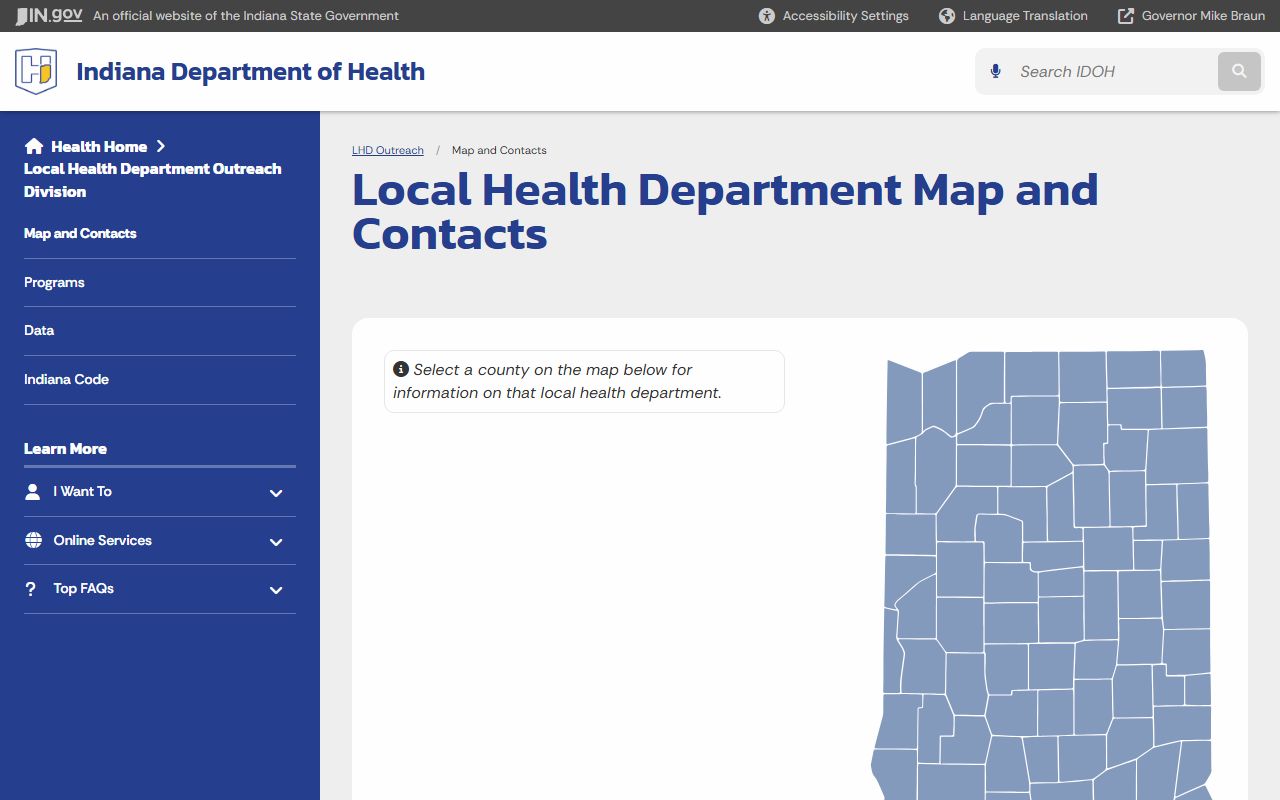This screenshot has height=800, width=1280.
Task: Click the Indiana Department of Health shield logo
Action: pyautogui.click(x=36, y=71)
